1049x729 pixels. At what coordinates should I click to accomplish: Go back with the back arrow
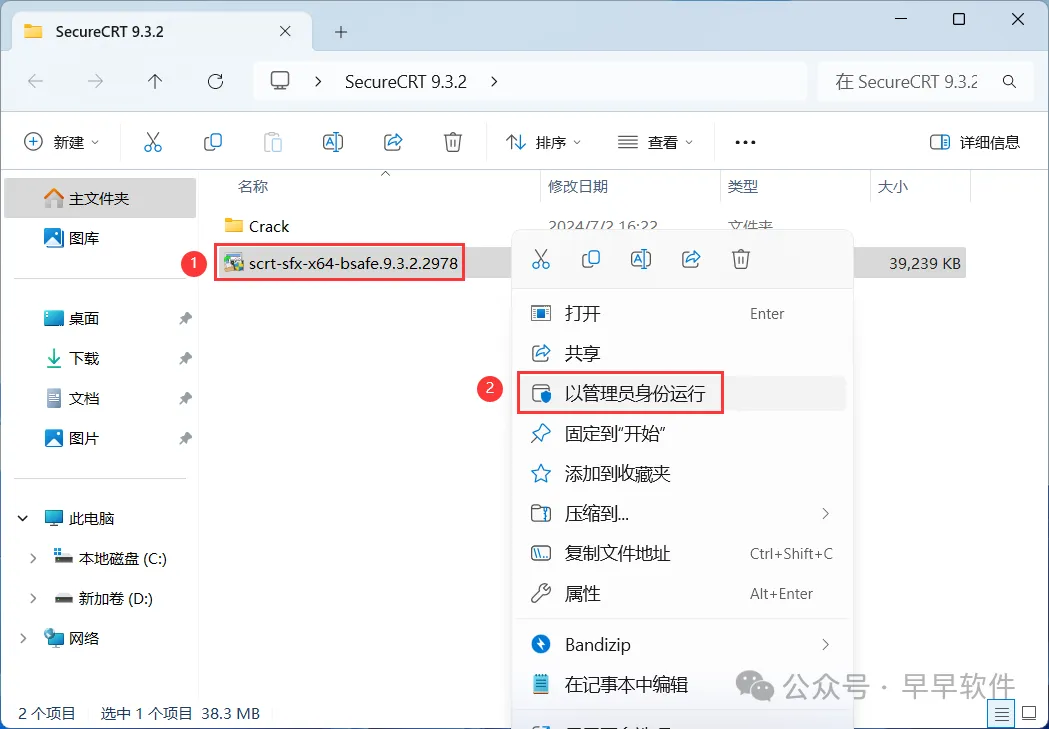[x=35, y=82]
